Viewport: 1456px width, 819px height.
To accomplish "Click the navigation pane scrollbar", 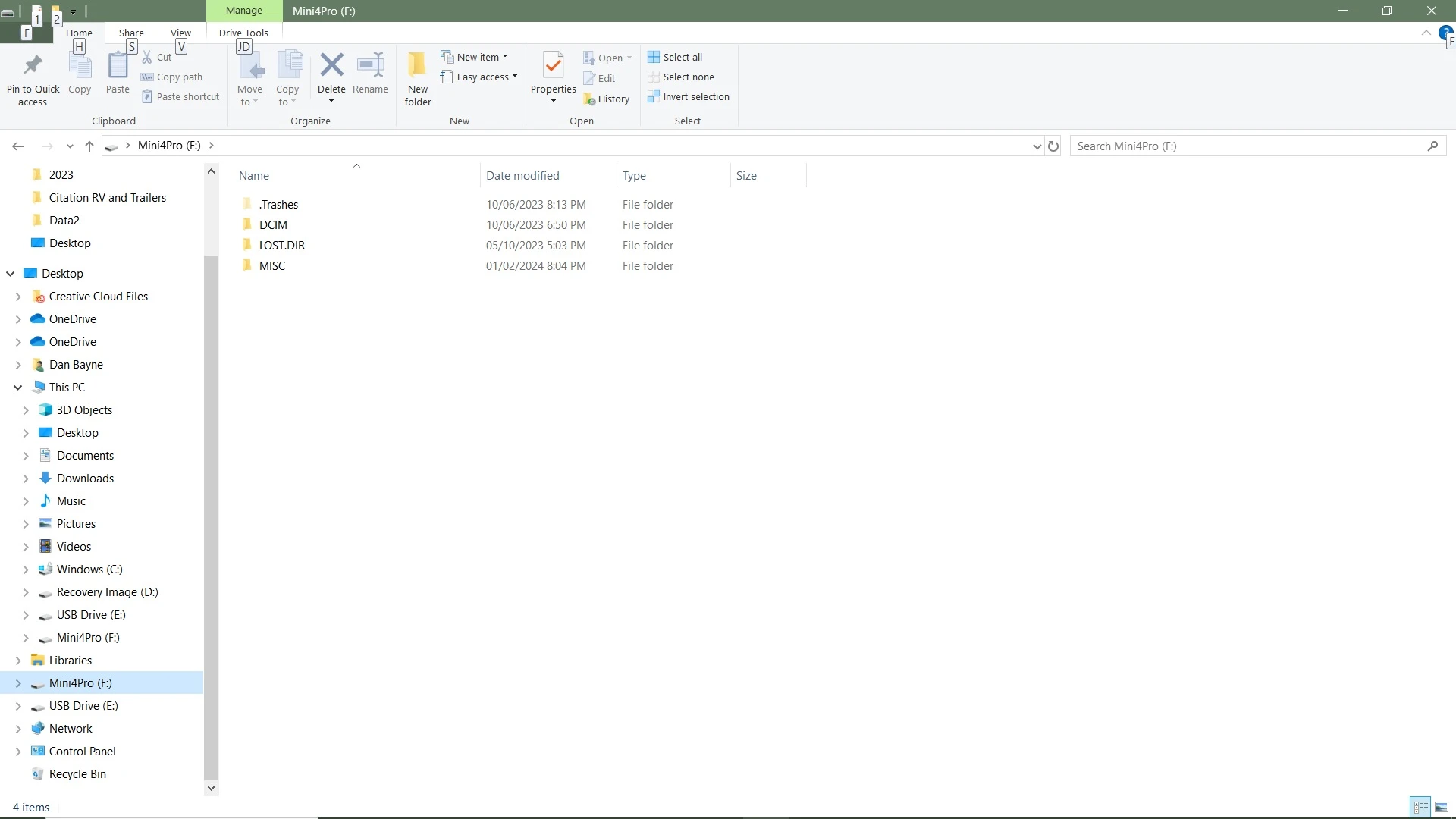I will point(211,517).
